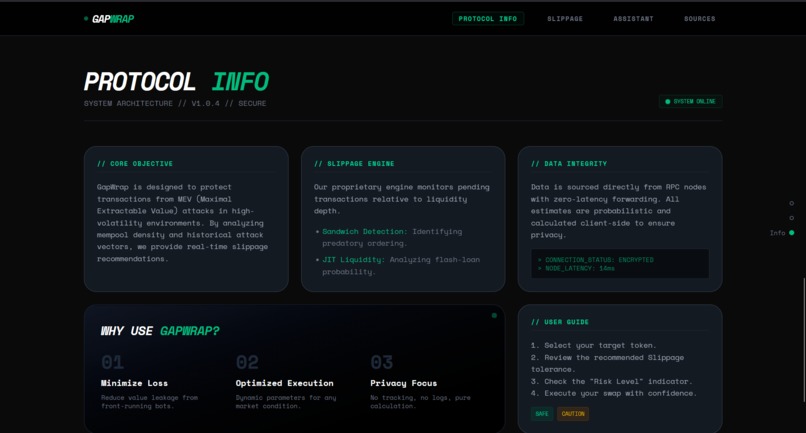This screenshot has width=806, height=433.
Task: Switch to the Slippage tab
Action: tap(565, 19)
